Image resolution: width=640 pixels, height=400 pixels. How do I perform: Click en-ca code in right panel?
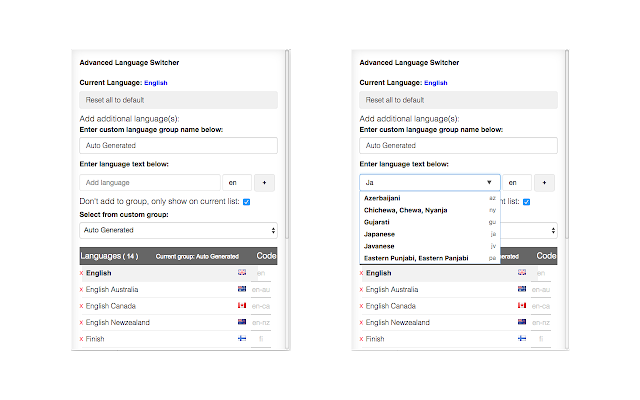click(541, 306)
